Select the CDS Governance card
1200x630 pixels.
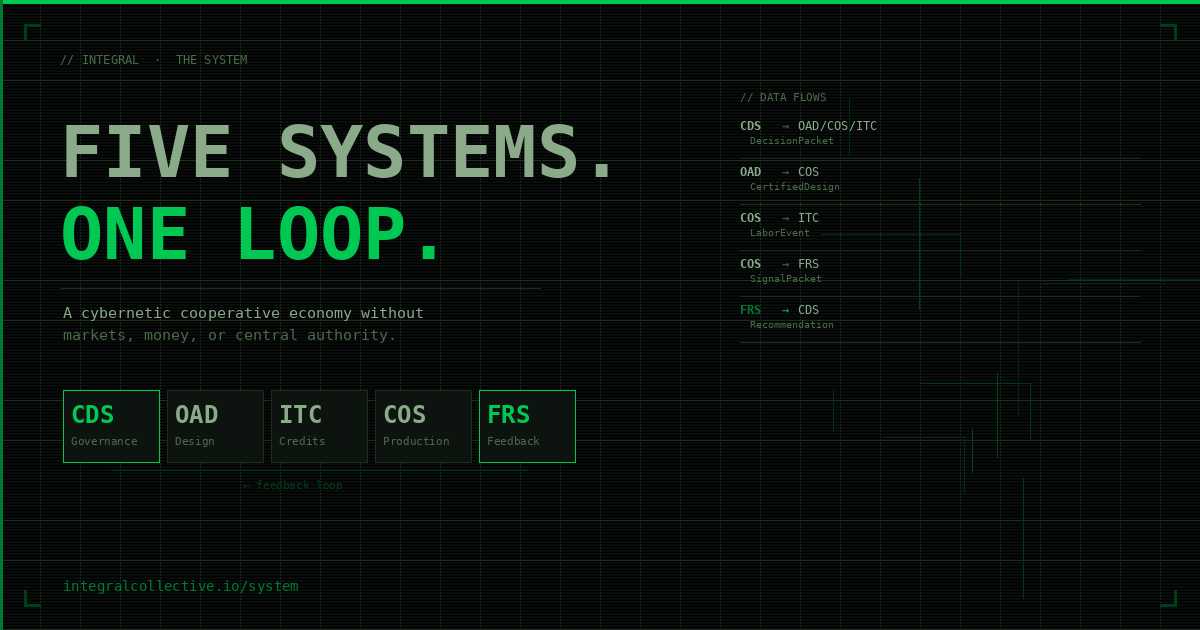[111, 426]
